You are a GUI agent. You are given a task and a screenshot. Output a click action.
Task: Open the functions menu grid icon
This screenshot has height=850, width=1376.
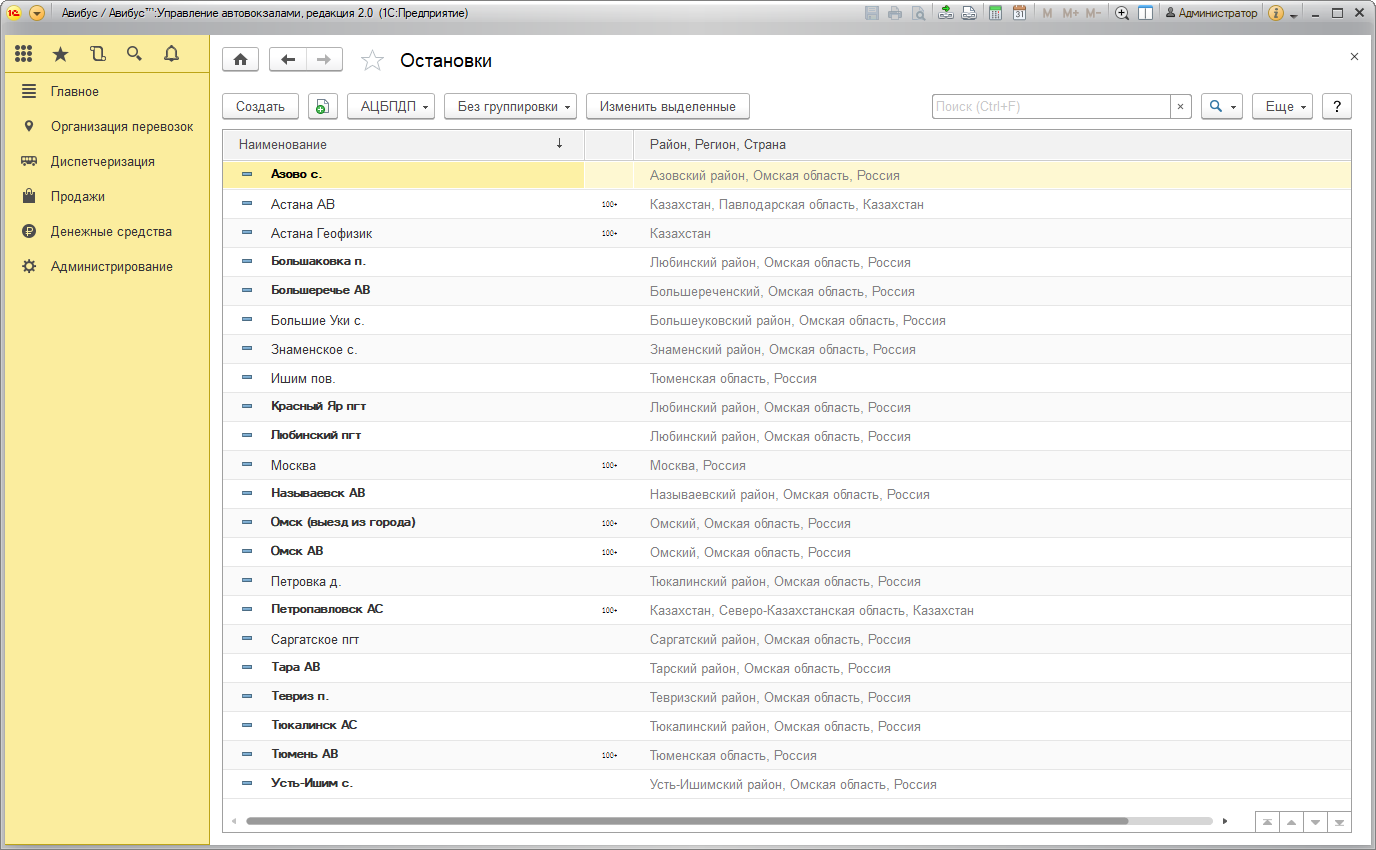click(x=23, y=54)
